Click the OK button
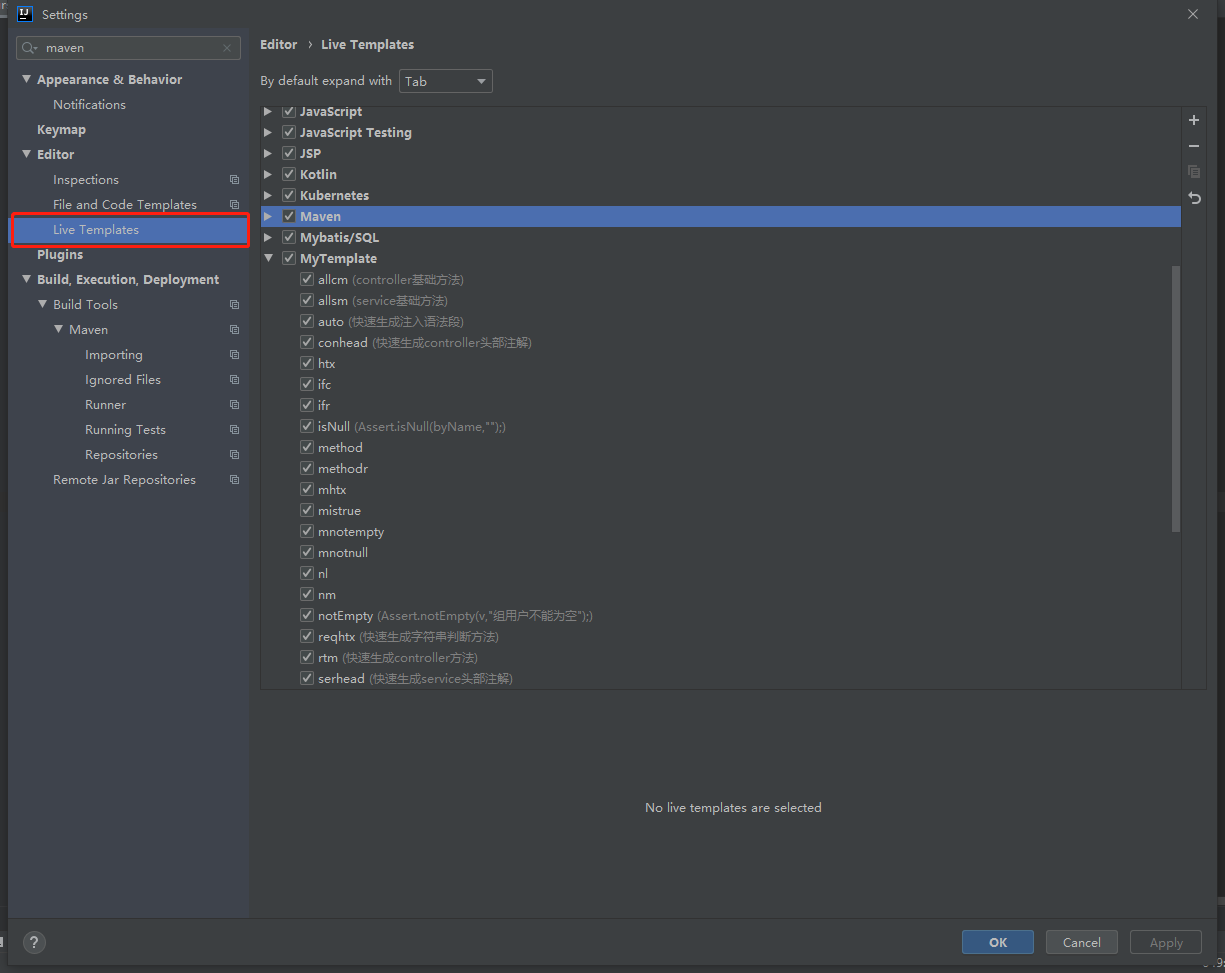 (x=998, y=942)
